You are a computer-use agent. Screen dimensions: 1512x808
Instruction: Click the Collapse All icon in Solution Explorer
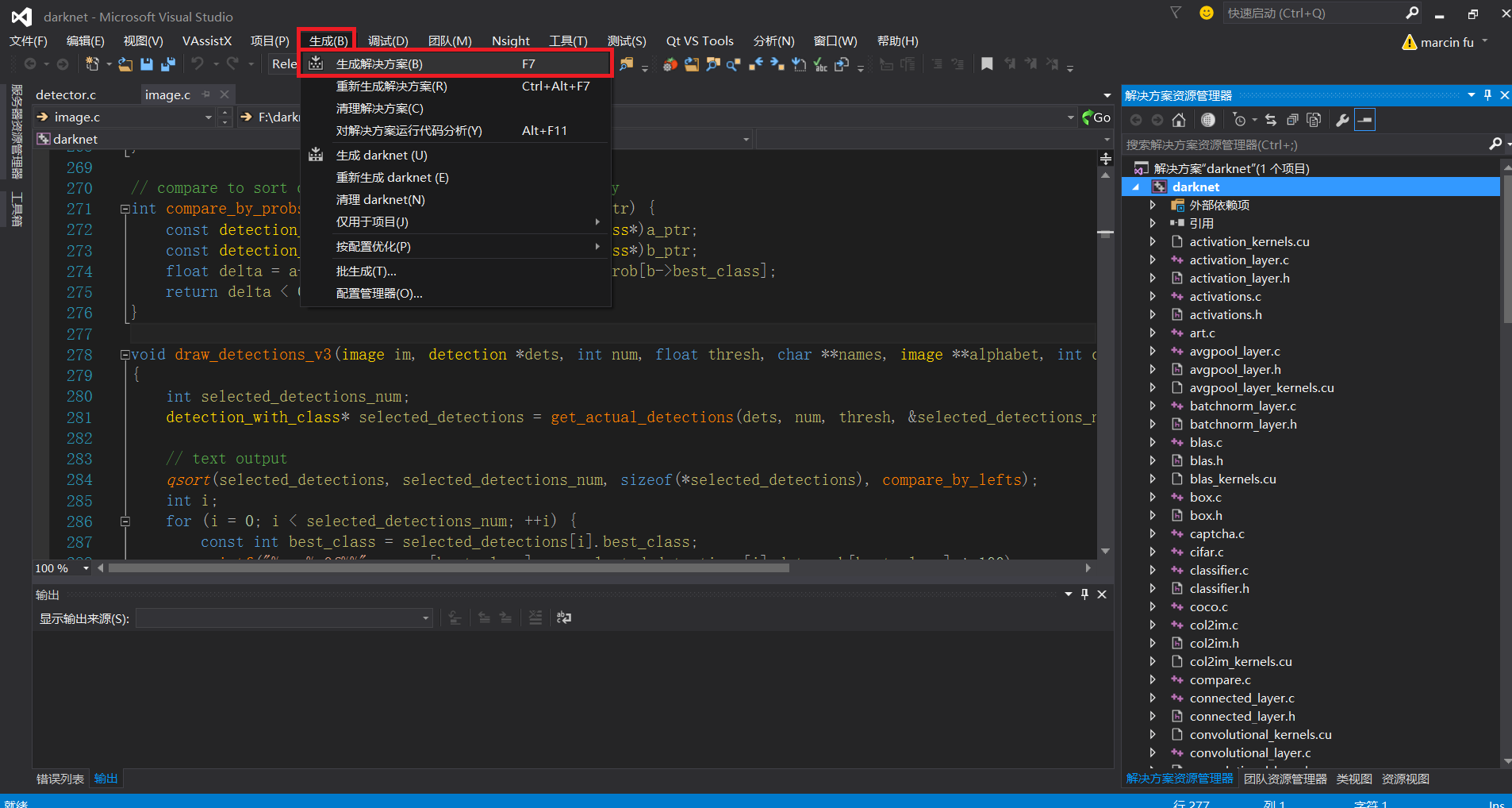point(1291,119)
